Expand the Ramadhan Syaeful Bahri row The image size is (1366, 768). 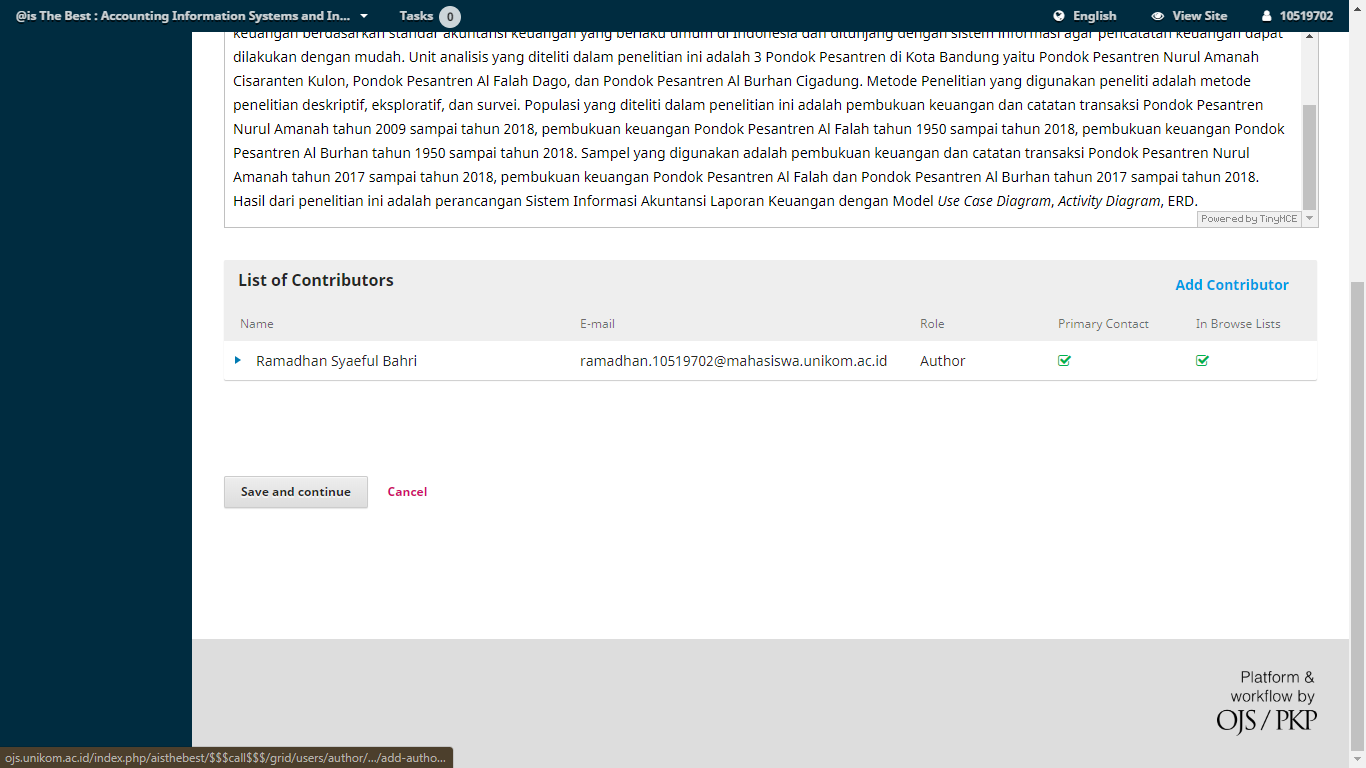tap(238, 360)
